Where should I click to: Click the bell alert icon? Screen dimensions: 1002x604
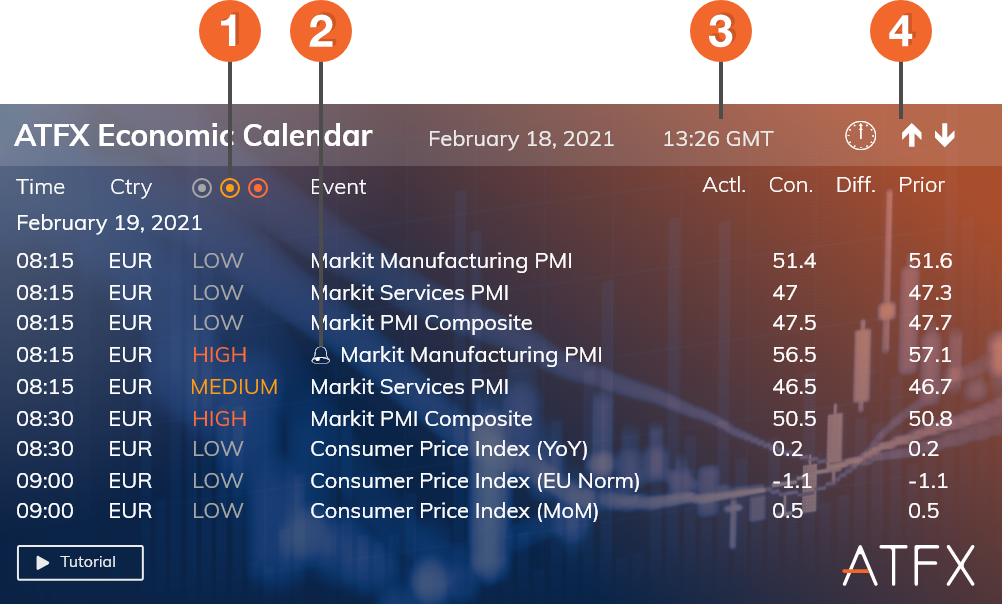(x=321, y=355)
